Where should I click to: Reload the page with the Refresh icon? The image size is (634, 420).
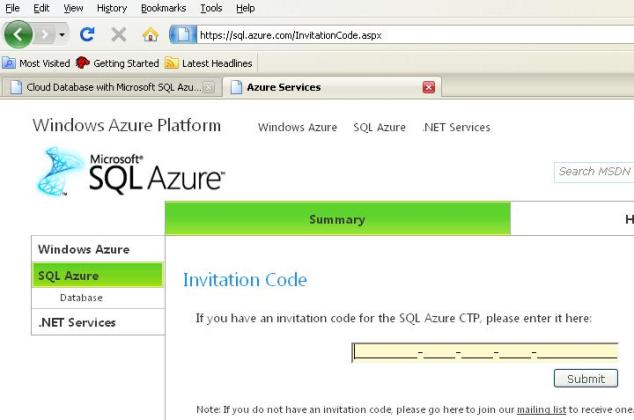(87, 35)
